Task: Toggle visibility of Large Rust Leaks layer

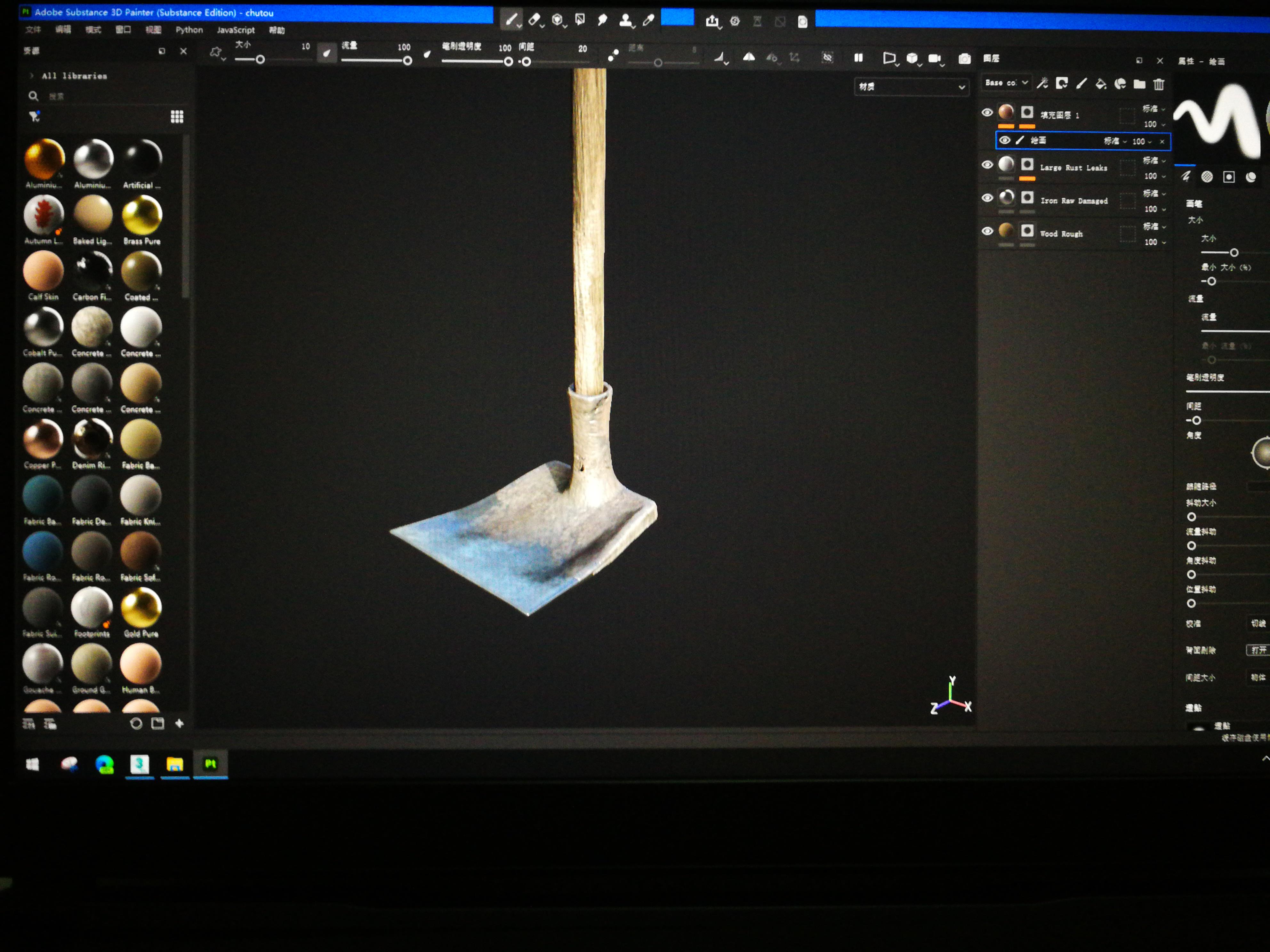Action: pyautogui.click(x=987, y=165)
